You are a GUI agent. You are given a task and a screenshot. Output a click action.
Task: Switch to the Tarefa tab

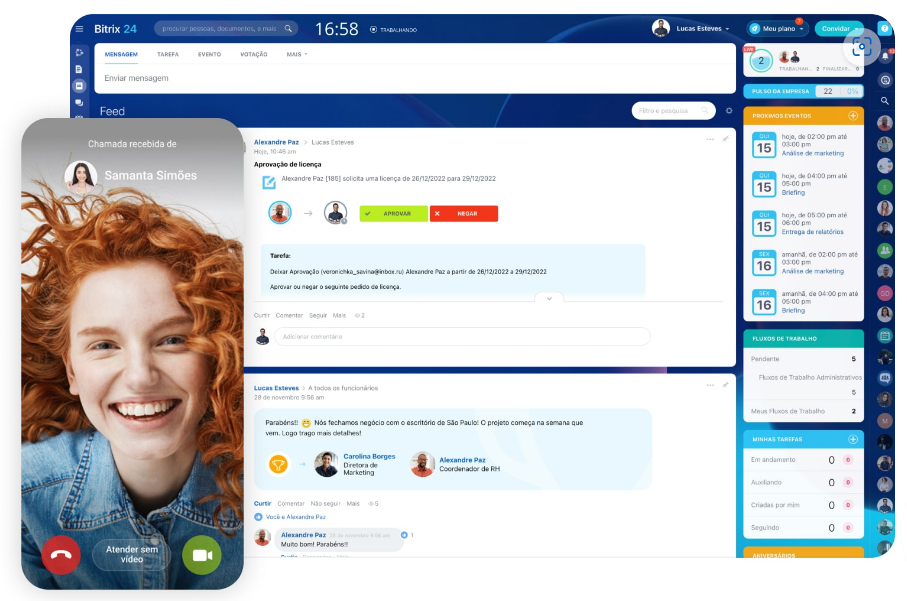pyautogui.click(x=168, y=54)
